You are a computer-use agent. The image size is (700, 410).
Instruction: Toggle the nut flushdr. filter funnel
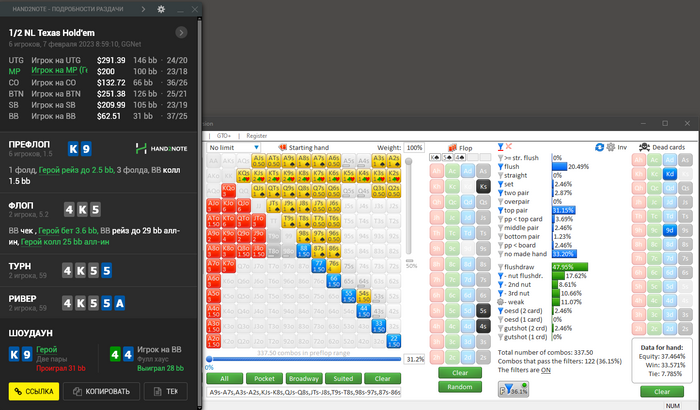(x=500, y=276)
